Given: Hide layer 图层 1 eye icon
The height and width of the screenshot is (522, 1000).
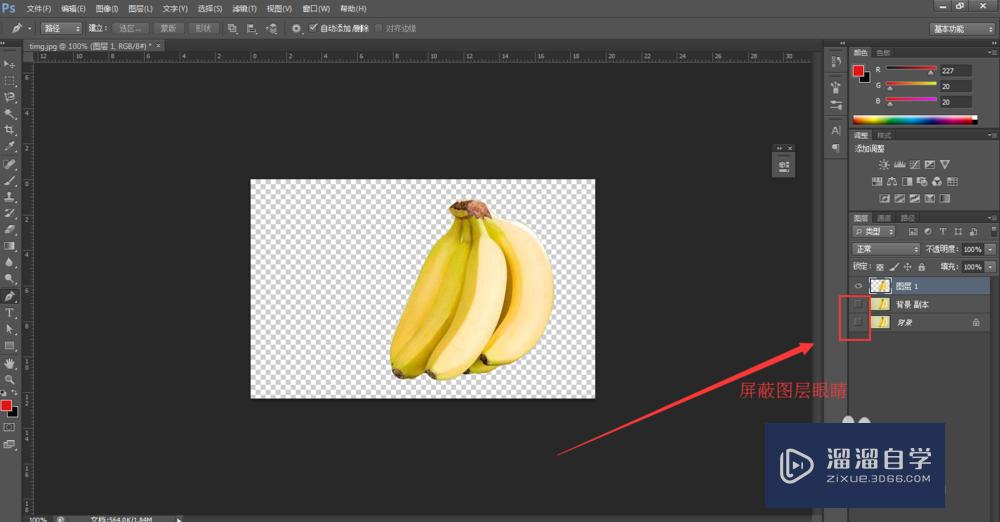Looking at the screenshot, I should coord(858,286).
